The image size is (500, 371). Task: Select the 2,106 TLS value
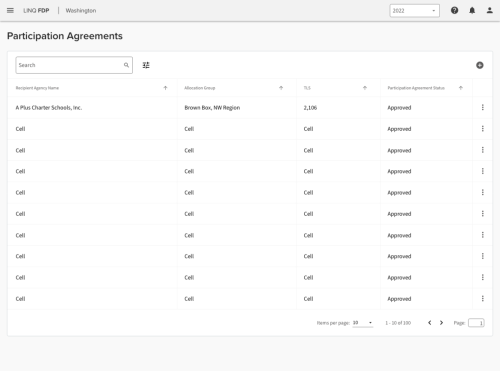click(x=310, y=108)
